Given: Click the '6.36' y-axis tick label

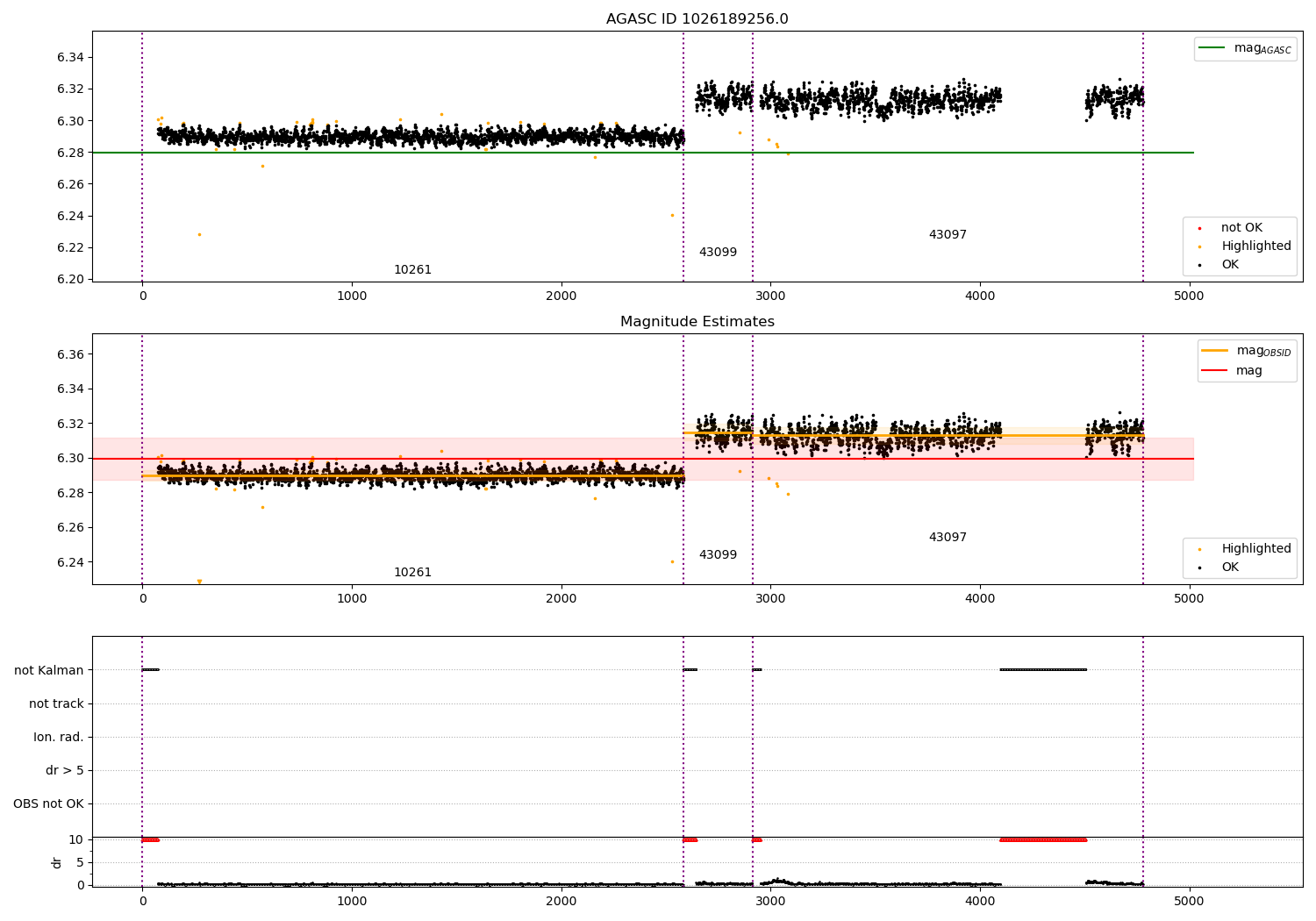Looking at the screenshot, I should pyautogui.click(x=70, y=354).
